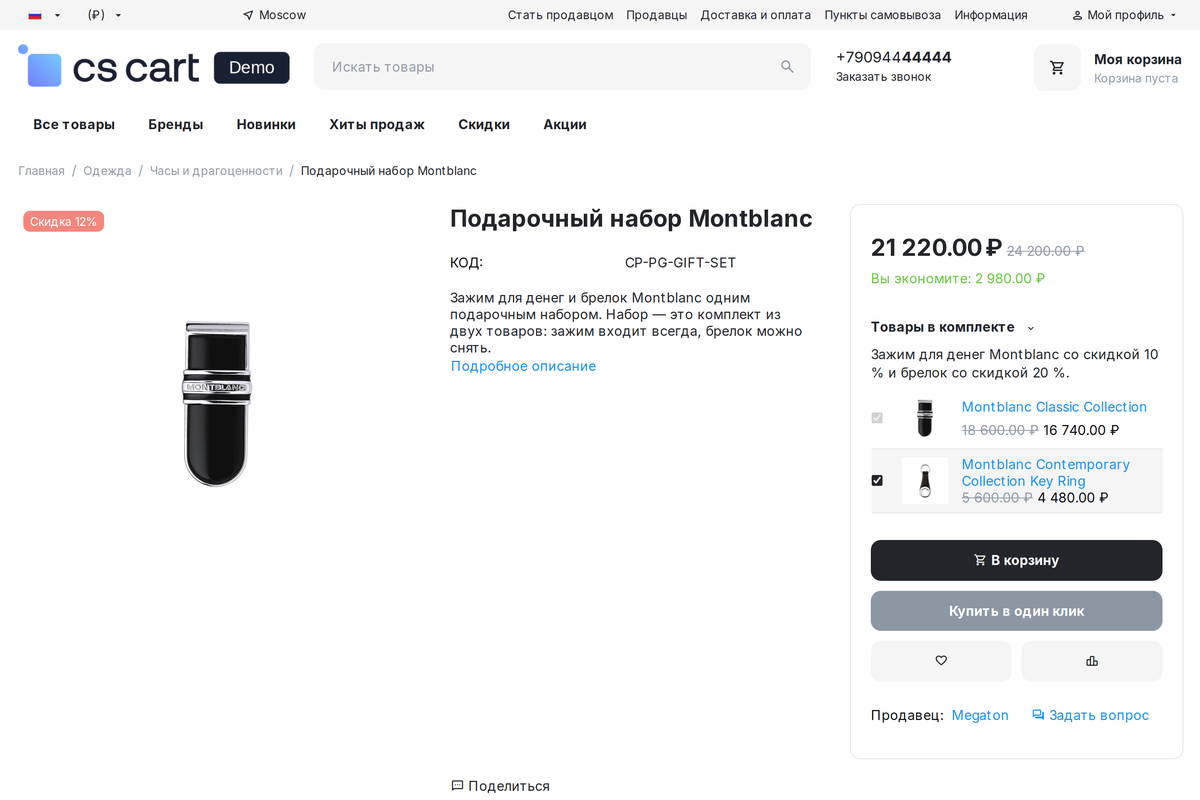Image resolution: width=1200 pixels, height=800 pixels.
Task: Go to Бренды section
Action: [x=176, y=124]
